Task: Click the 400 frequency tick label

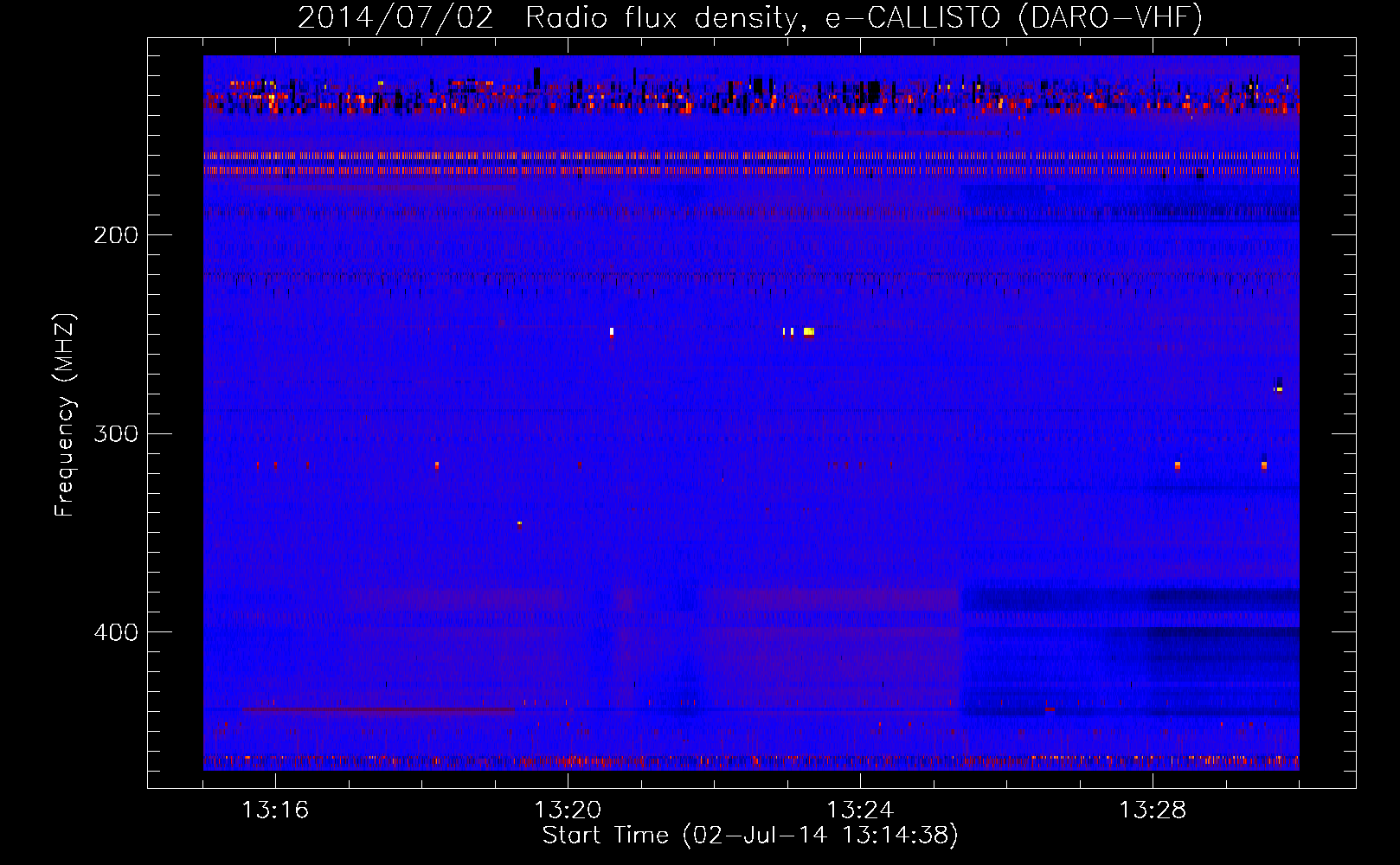Action: 116,632
